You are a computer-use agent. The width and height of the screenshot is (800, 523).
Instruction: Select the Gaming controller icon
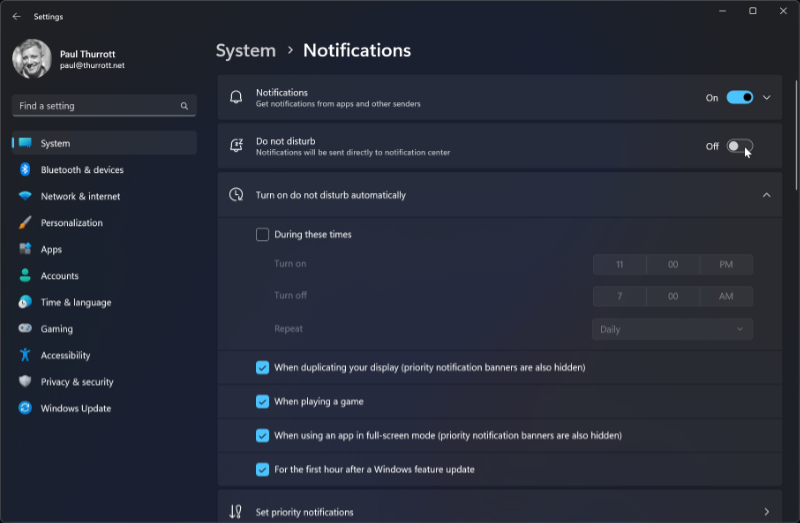pyautogui.click(x=25, y=329)
